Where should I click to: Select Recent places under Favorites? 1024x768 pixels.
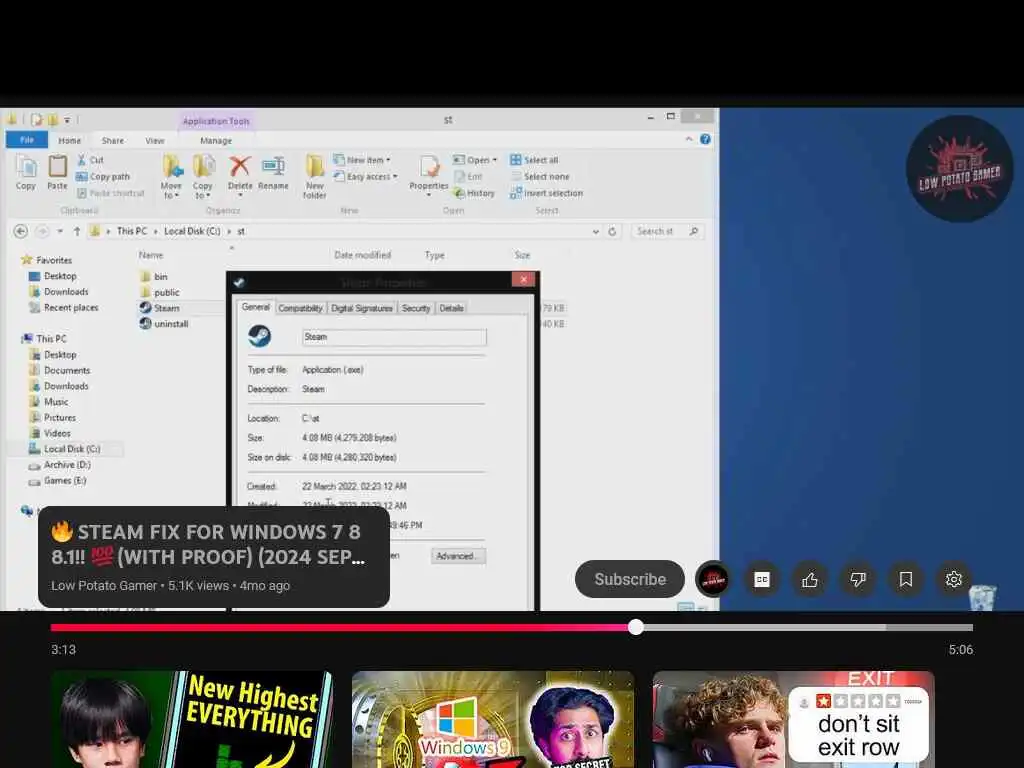tap(64, 308)
